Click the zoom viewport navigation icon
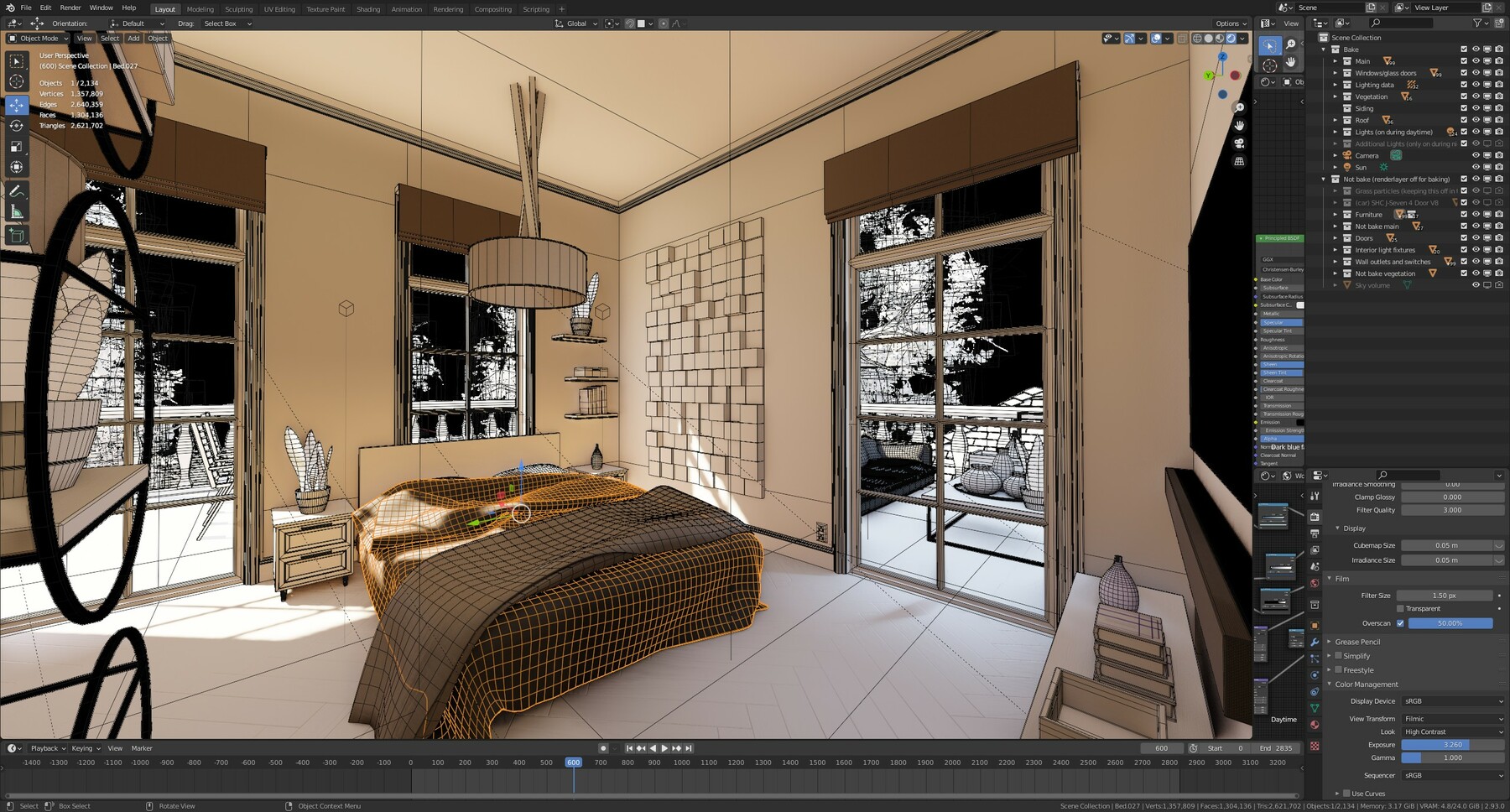The height and width of the screenshot is (812, 1510). (1239, 107)
